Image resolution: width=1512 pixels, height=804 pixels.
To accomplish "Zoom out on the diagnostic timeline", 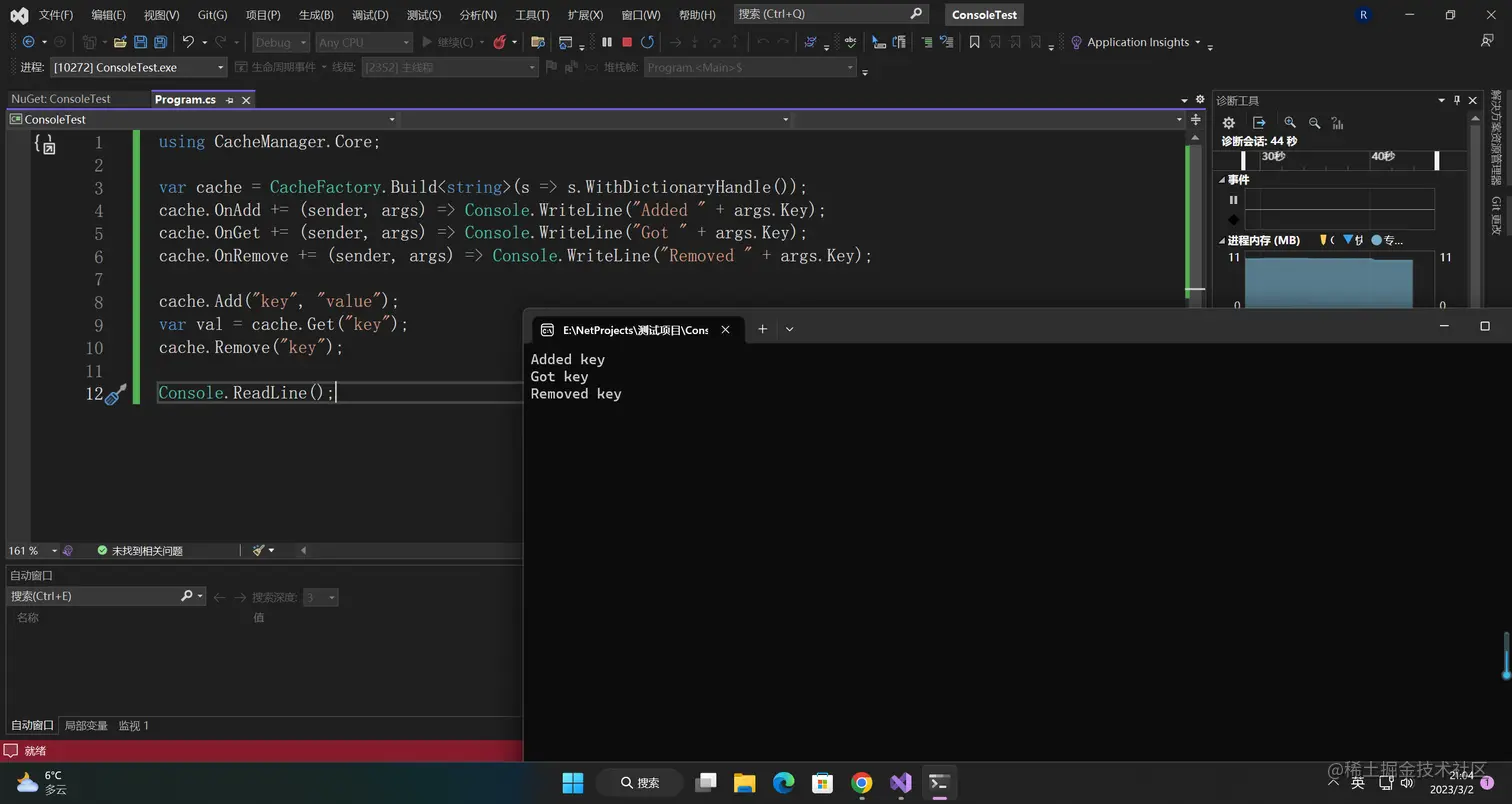I will click(x=1314, y=123).
